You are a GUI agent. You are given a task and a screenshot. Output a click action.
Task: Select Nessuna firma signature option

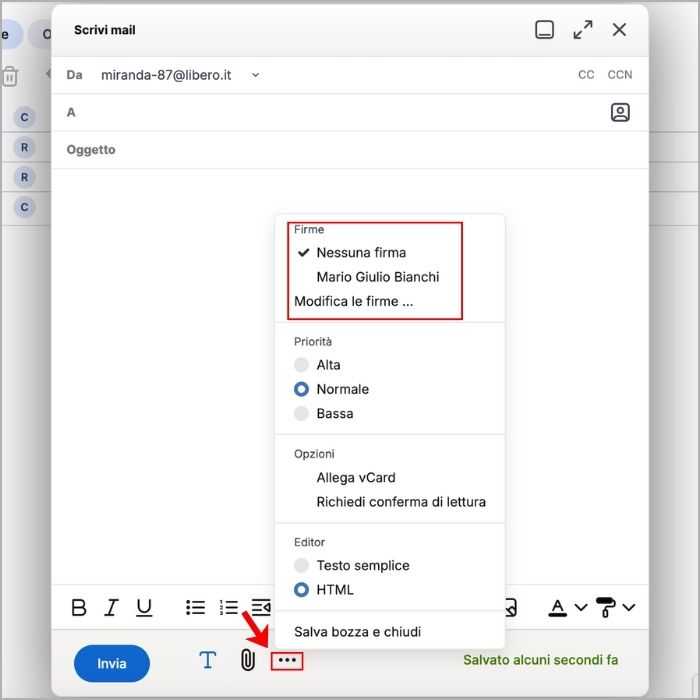click(x=361, y=253)
